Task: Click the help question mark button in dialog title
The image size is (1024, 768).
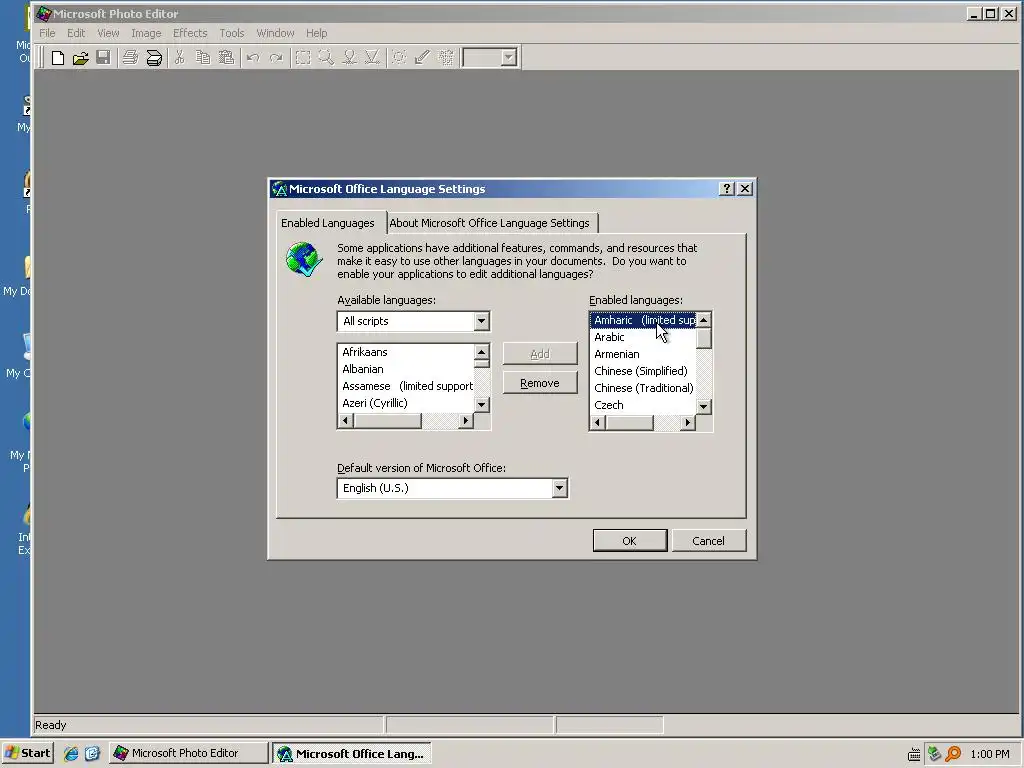Action: click(x=726, y=189)
